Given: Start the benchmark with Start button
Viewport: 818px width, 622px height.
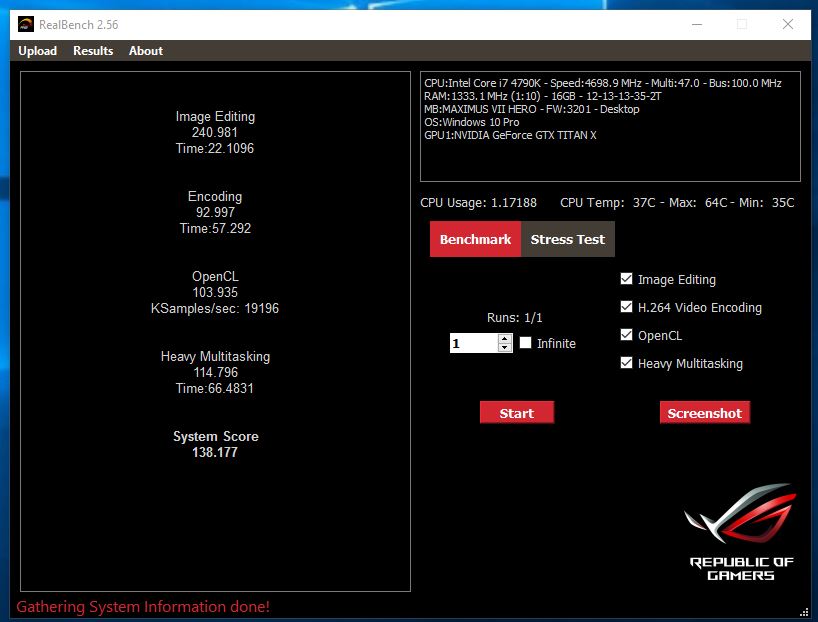Looking at the screenshot, I should (516, 413).
